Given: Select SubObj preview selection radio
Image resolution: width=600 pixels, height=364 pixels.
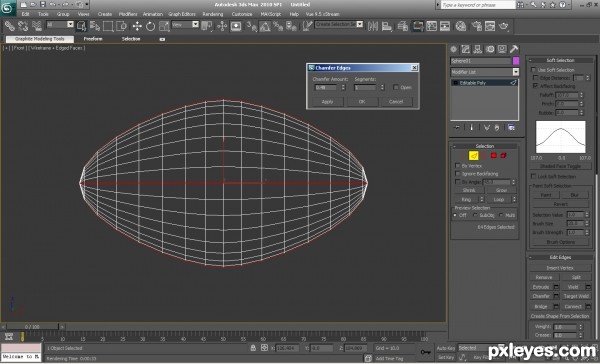Looking at the screenshot, I should click(475, 215).
